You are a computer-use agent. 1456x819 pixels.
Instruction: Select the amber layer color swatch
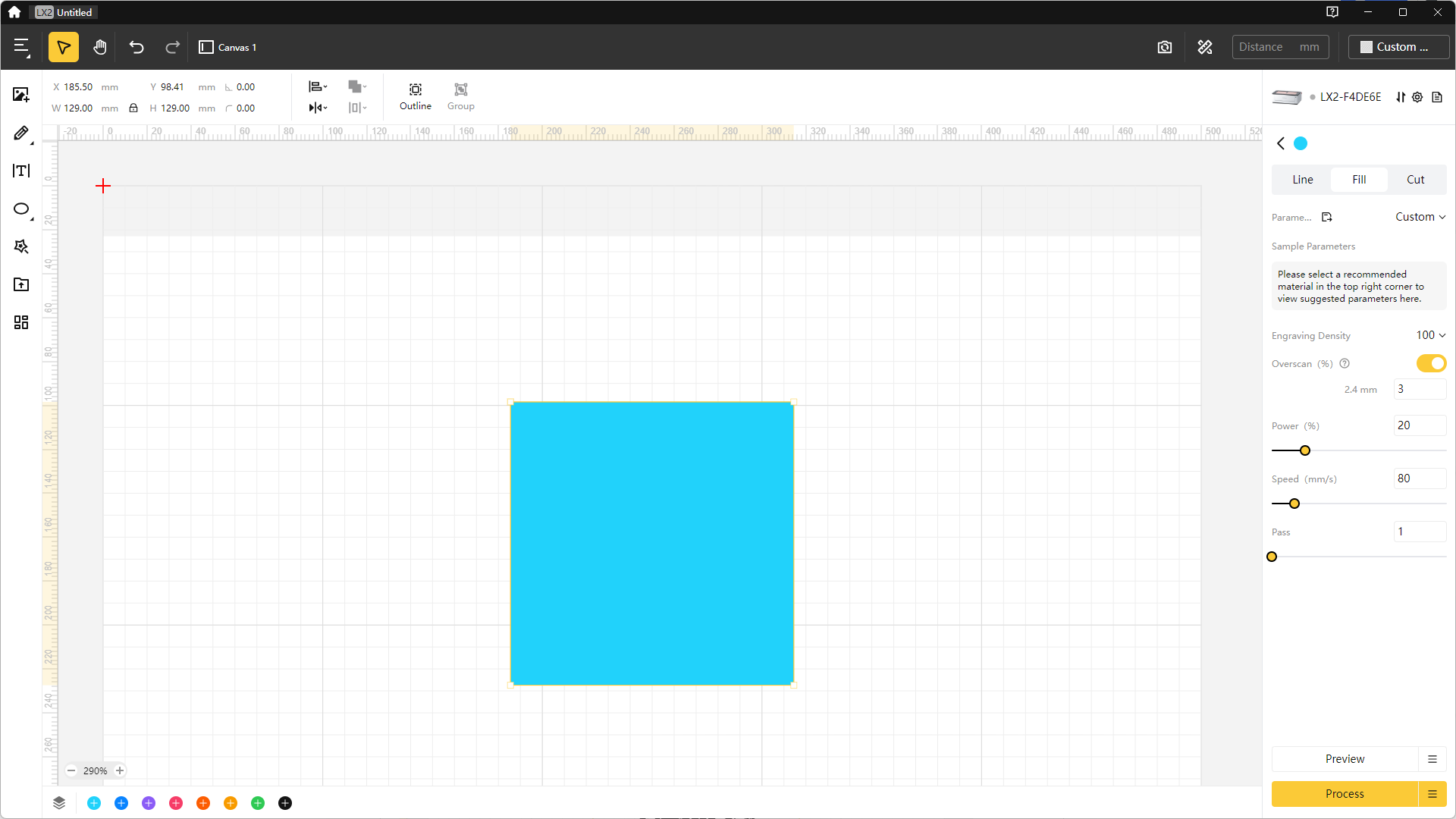point(231,803)
